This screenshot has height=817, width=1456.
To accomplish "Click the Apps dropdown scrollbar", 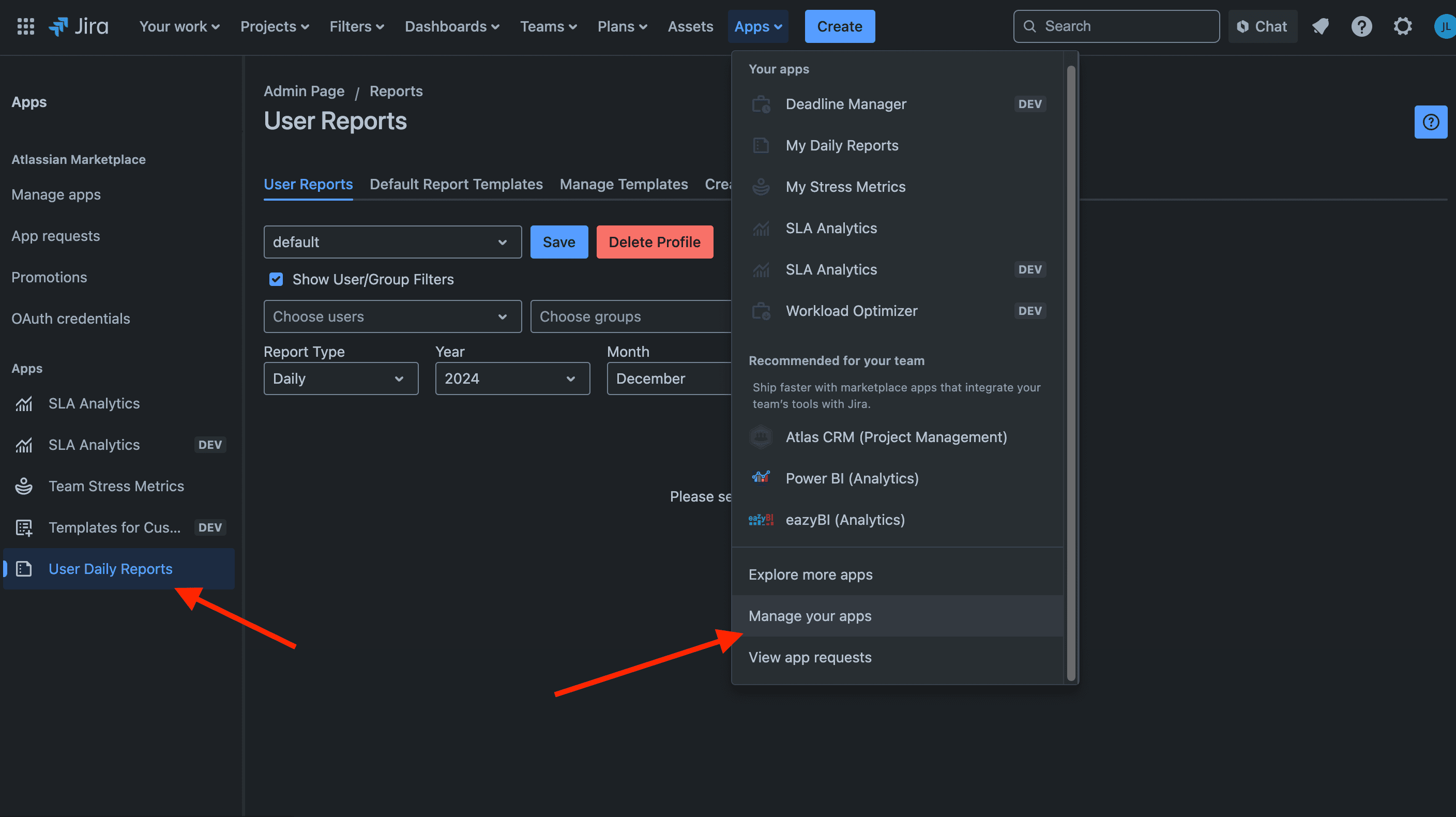I will click(x=1070, y=373).
